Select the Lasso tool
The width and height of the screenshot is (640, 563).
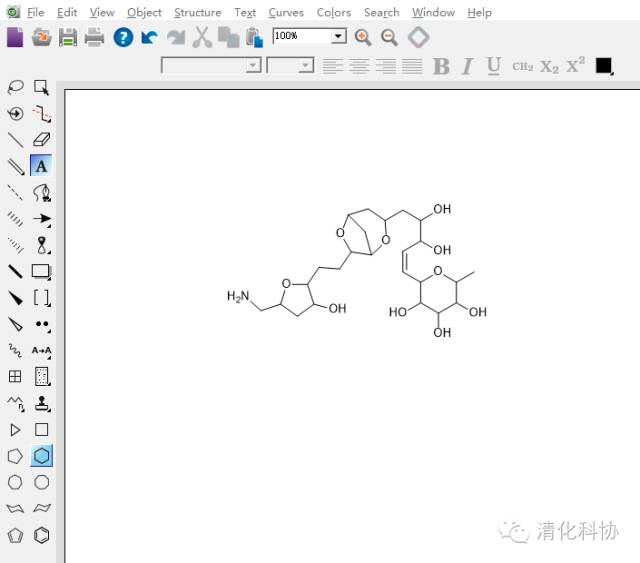coord(16,87)
